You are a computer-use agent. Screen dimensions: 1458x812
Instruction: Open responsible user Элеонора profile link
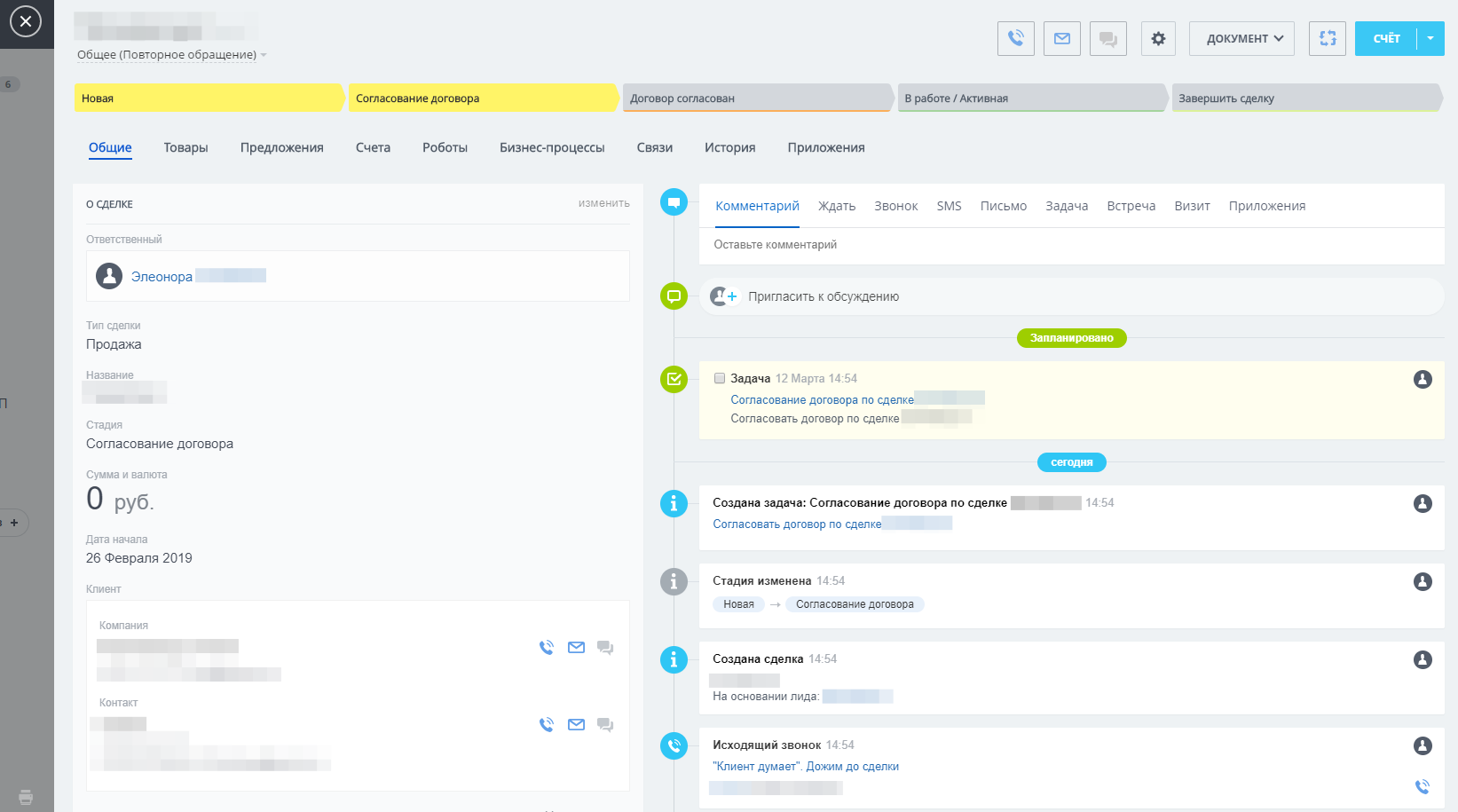pos(162,277)
